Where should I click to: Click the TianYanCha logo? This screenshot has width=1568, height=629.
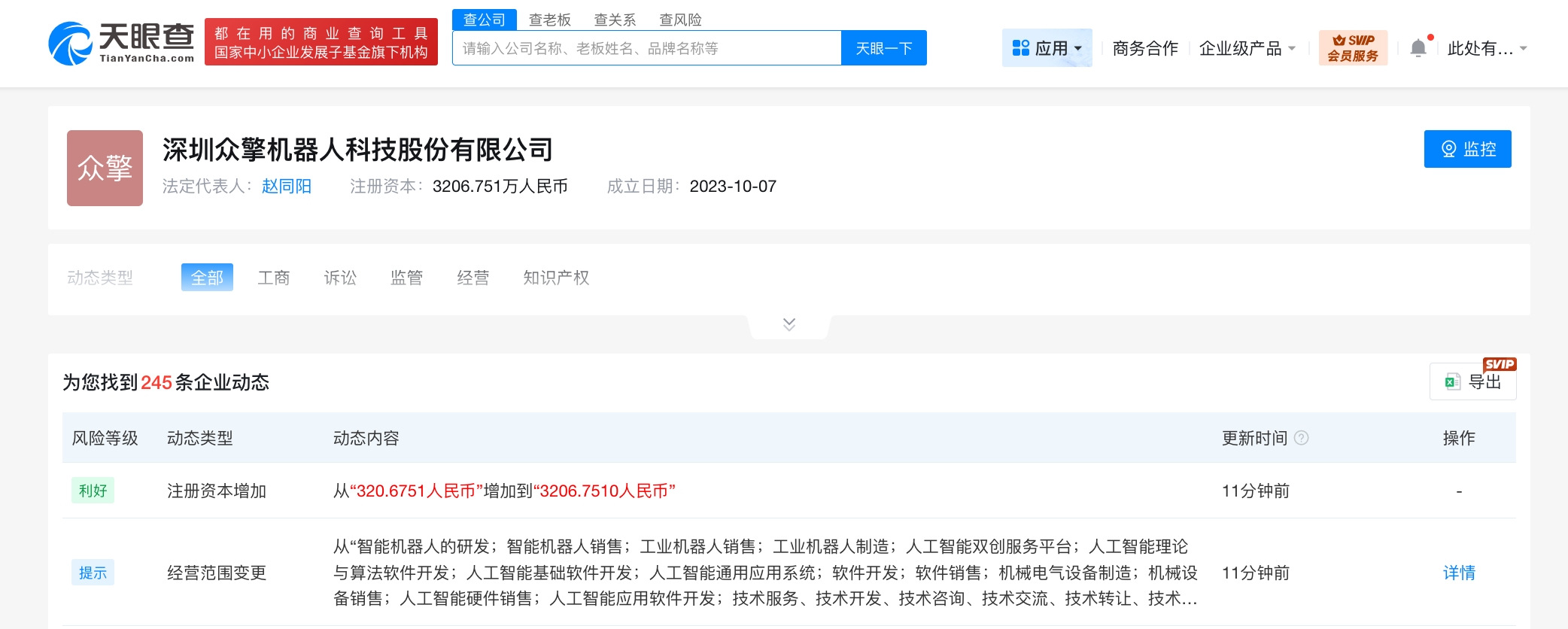[121, 43]
